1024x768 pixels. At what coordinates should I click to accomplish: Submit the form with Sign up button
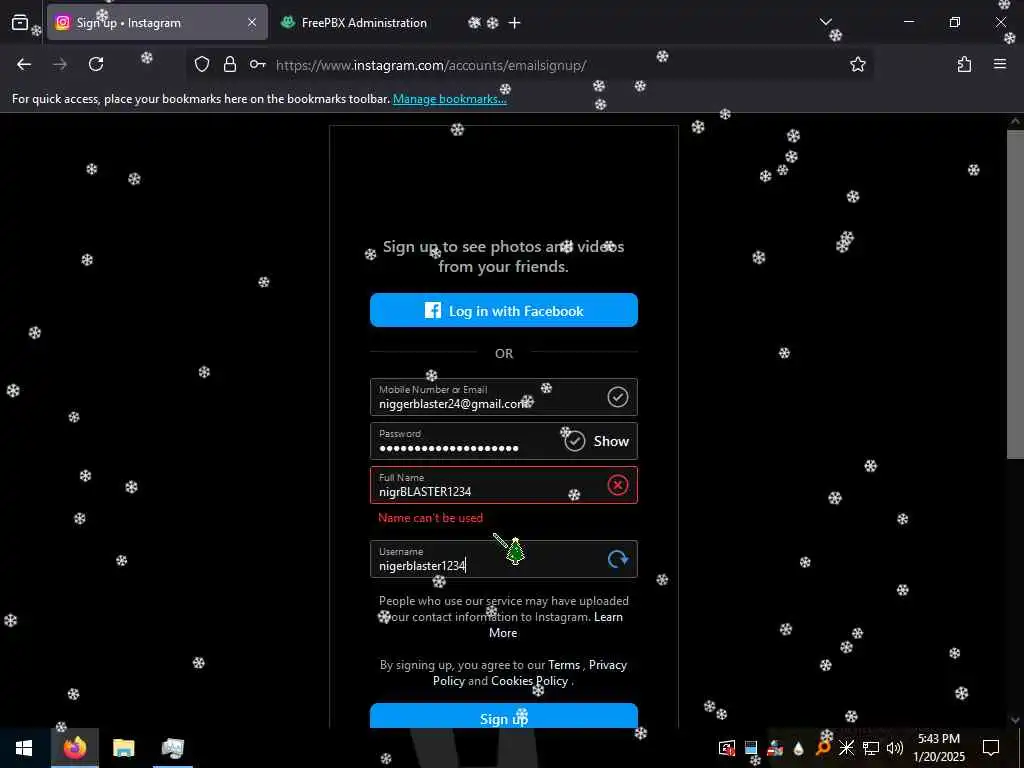pyautogui.click(x=504, y=716)
